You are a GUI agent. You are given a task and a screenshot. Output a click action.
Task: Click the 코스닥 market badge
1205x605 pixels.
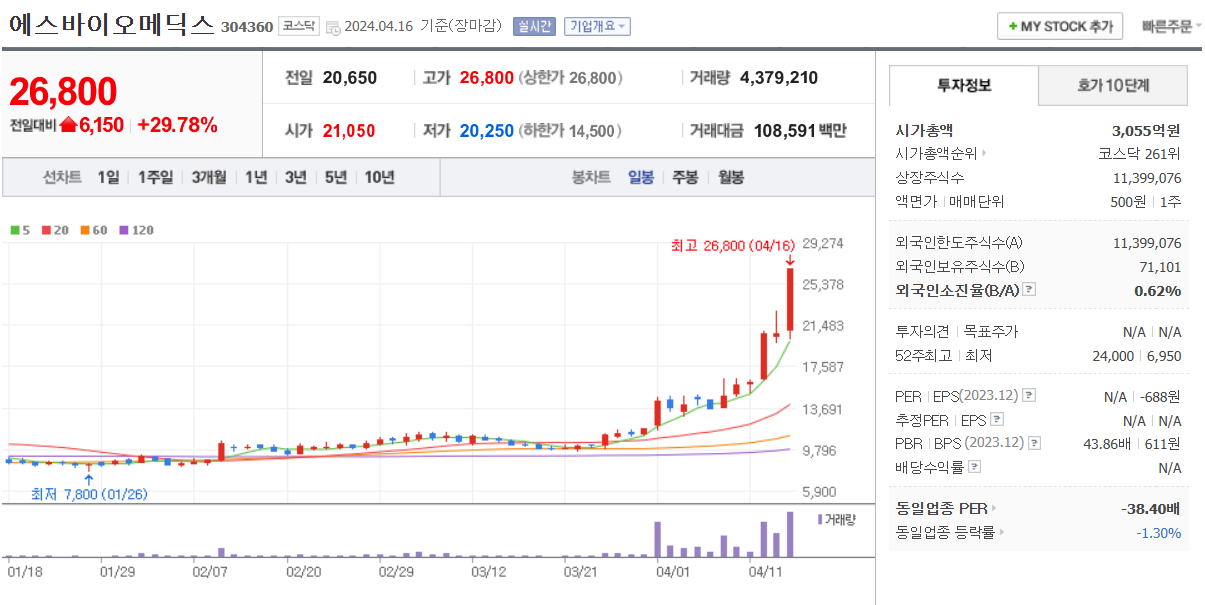tap(298, 27)
